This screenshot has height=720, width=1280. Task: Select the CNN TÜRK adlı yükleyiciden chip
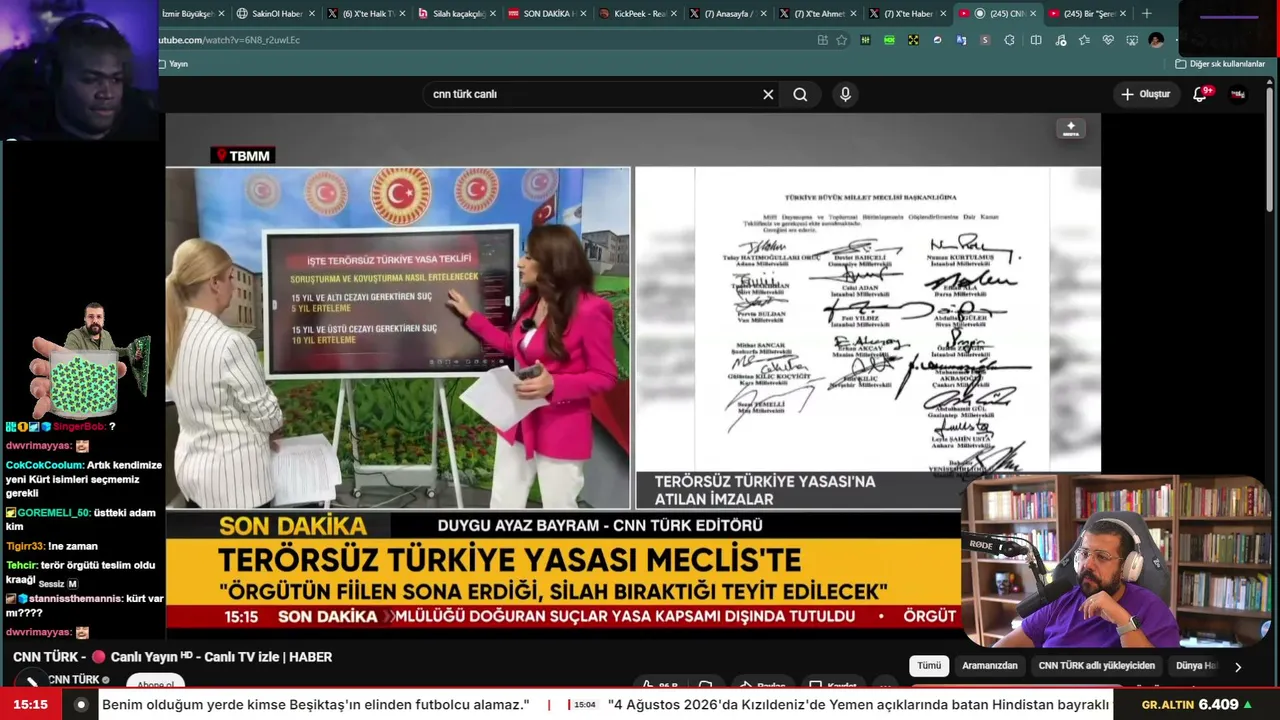coord(1097,666)
